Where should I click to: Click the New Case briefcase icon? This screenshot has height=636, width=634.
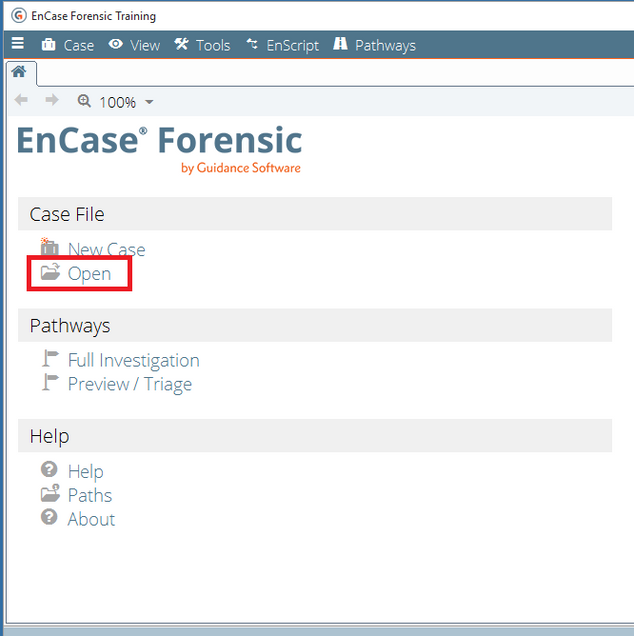click(49, 247)
